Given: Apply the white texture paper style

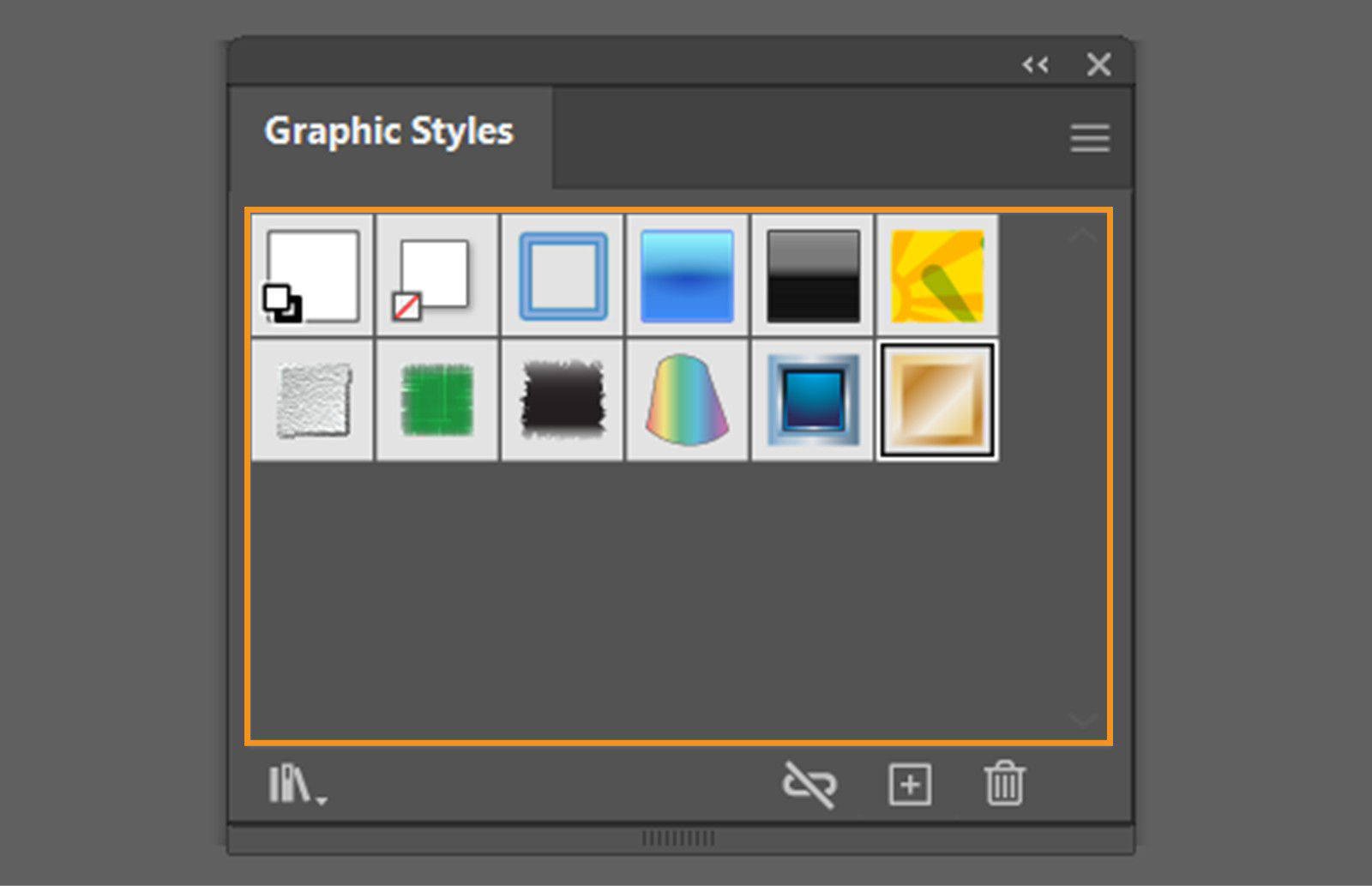Looking at the screenshot, I should [x=312, y=400].
